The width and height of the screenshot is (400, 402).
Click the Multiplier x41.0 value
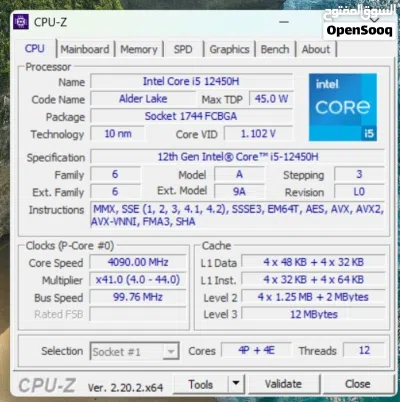tap(138, 279)
